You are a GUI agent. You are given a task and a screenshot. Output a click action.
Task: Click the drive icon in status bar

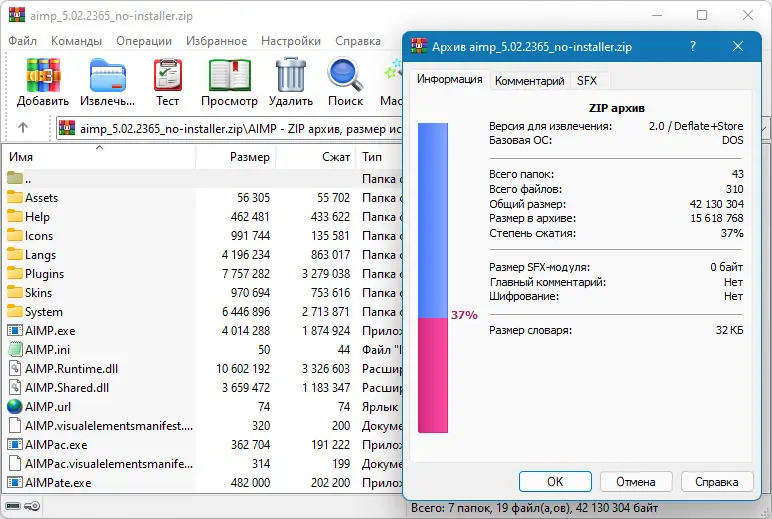pos(13,506)
